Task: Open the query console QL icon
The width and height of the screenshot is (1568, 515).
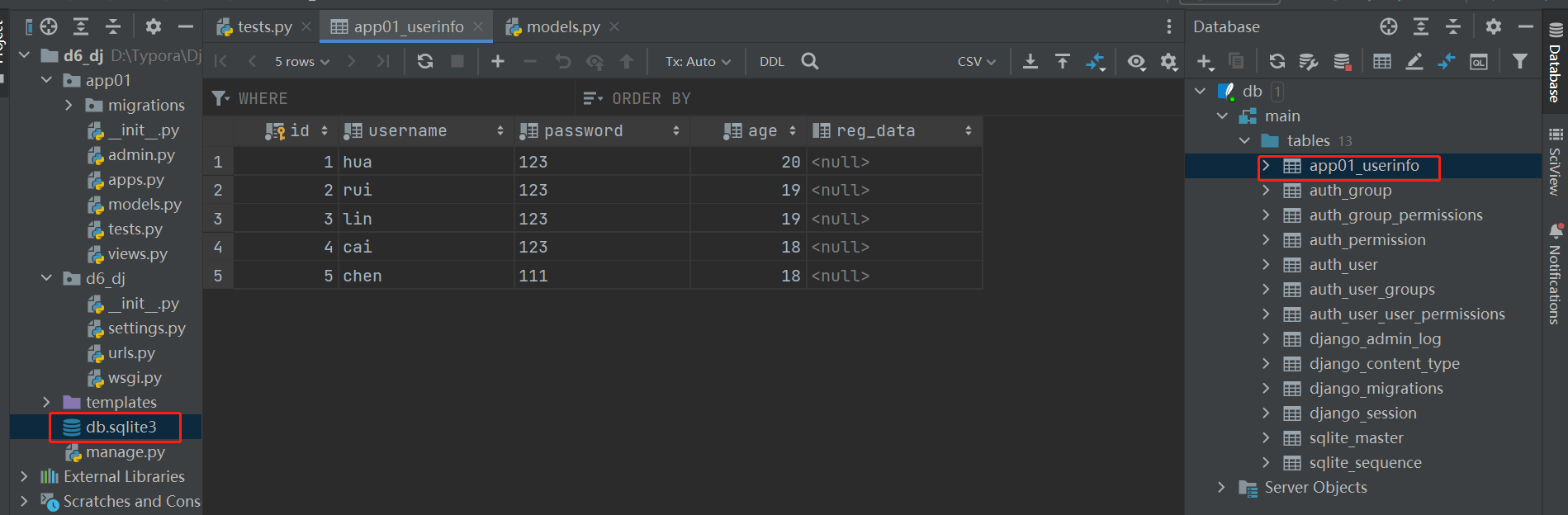Action: click(x=1479, y=61)
